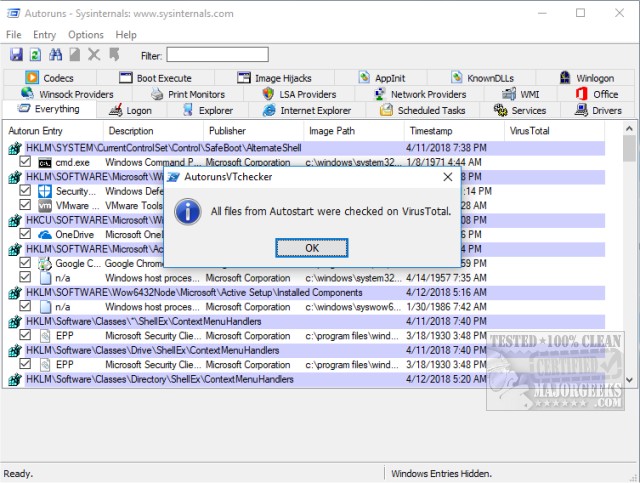Screen dimensions: 640x483
Task: Click registry icon beside SafeBoot AlternateShell key
Action: coord(15,148)
